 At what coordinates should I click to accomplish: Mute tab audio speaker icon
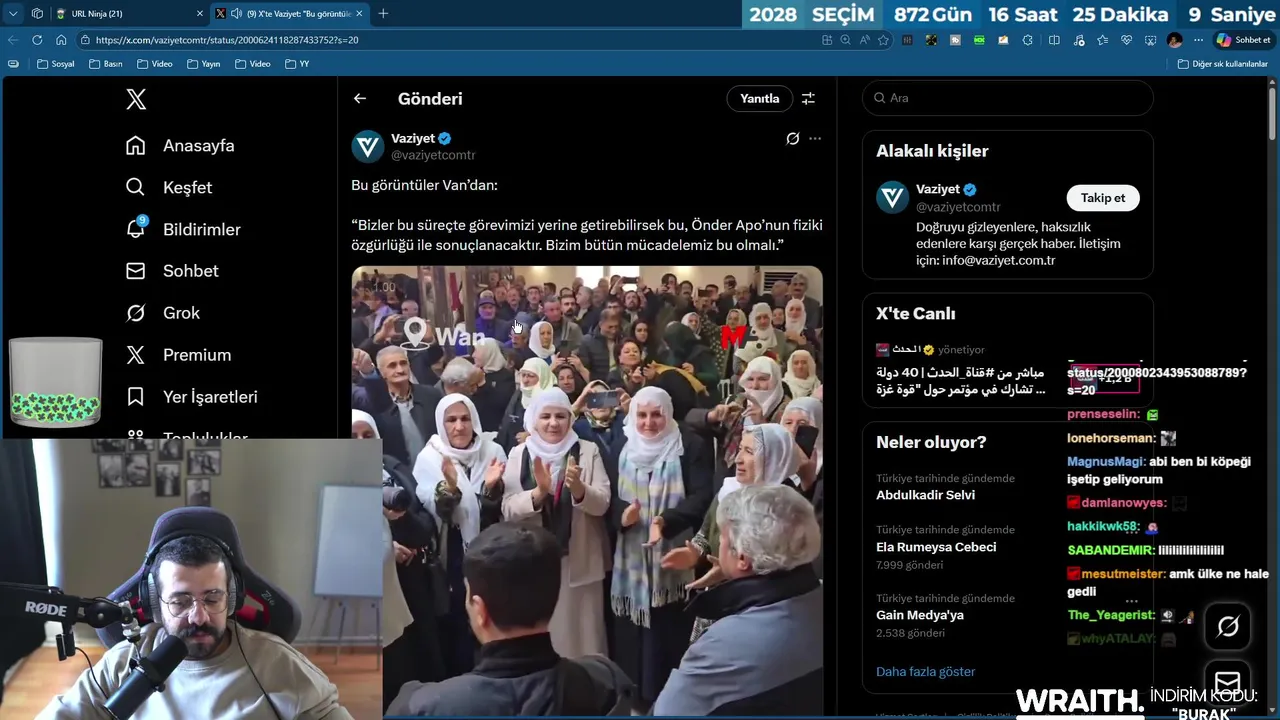pos(236,13)
